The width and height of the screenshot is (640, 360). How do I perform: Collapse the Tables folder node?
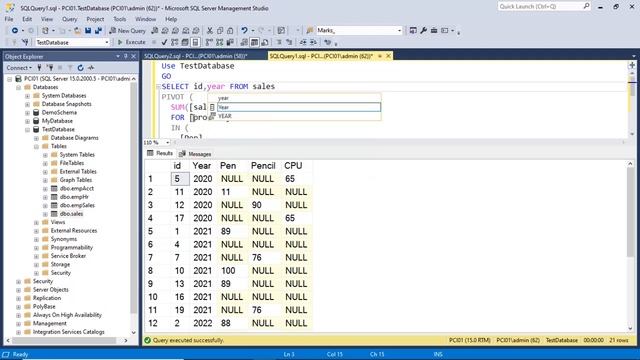tap(36, 146)
